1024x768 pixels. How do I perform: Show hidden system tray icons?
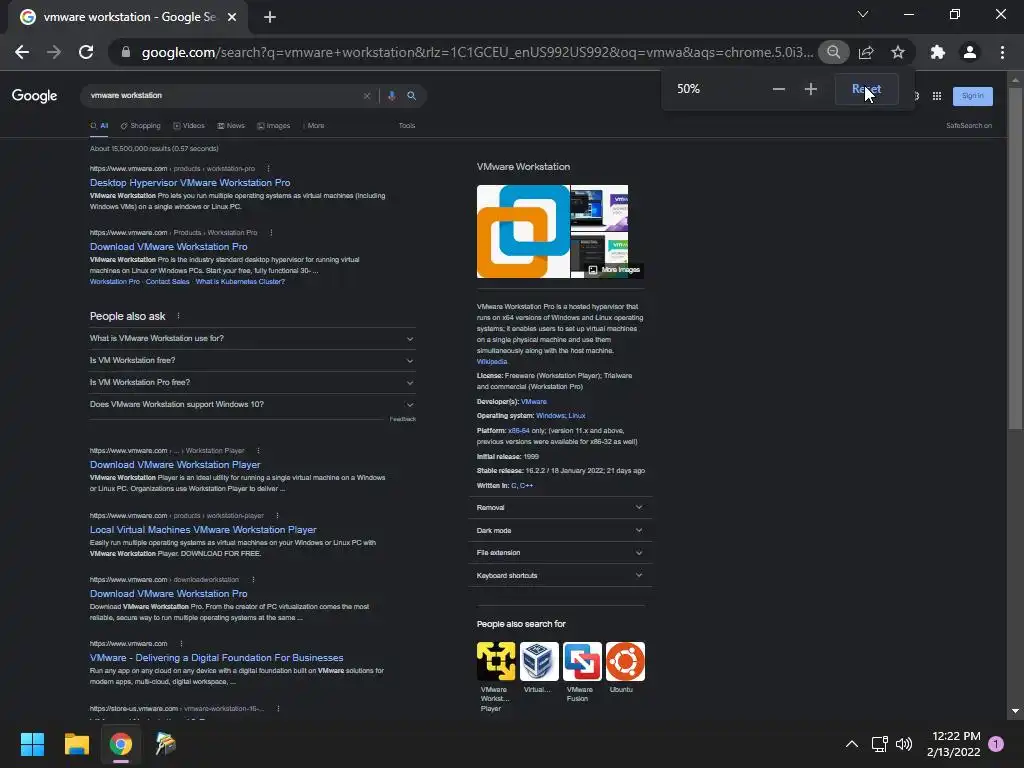coord(852,744)
